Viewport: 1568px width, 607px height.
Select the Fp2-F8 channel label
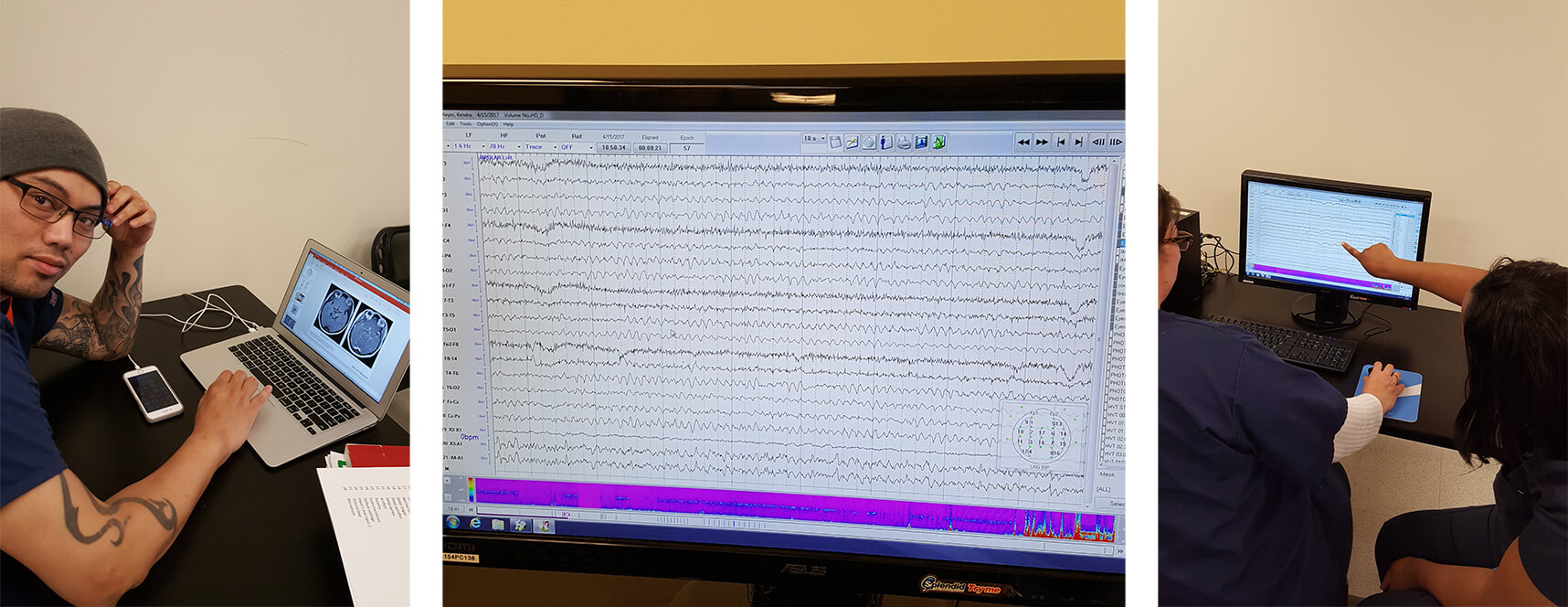click(x=451, y=344)
